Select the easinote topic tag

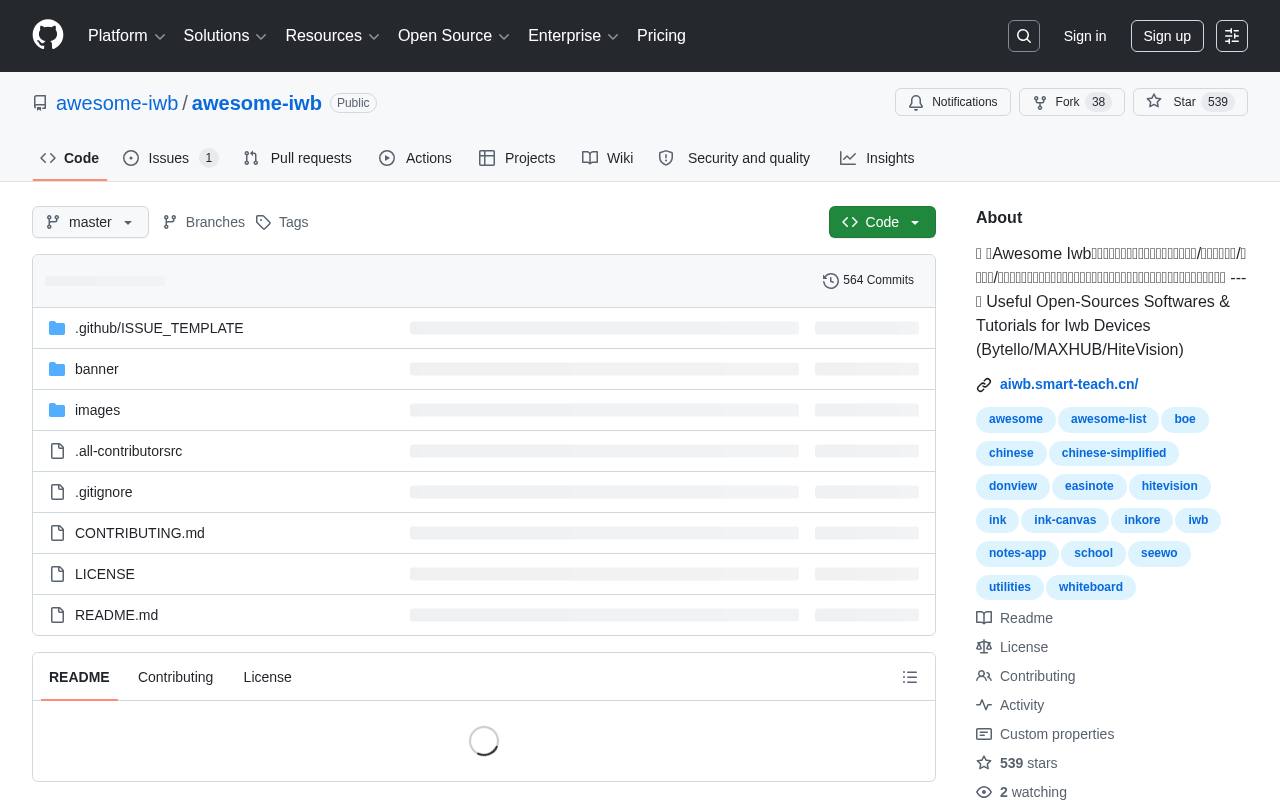click(x=1089, y=487)
